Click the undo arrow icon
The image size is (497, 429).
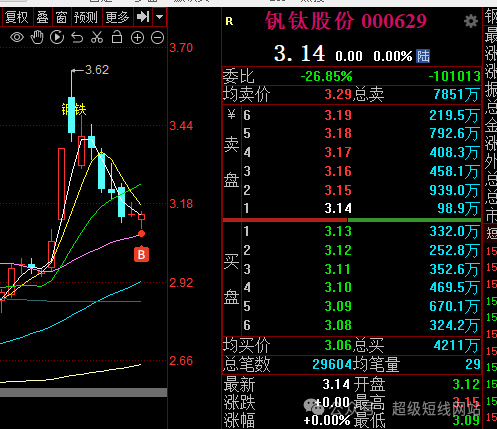point(77,38)
